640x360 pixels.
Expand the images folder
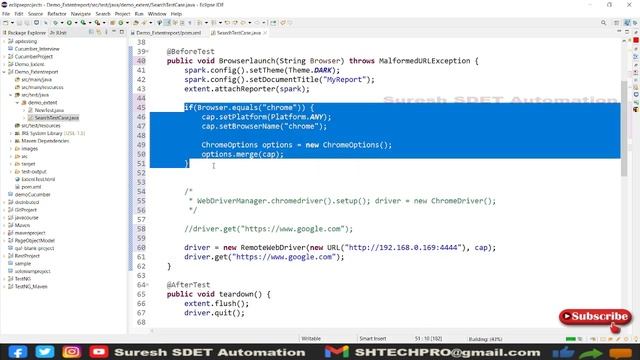11,149
